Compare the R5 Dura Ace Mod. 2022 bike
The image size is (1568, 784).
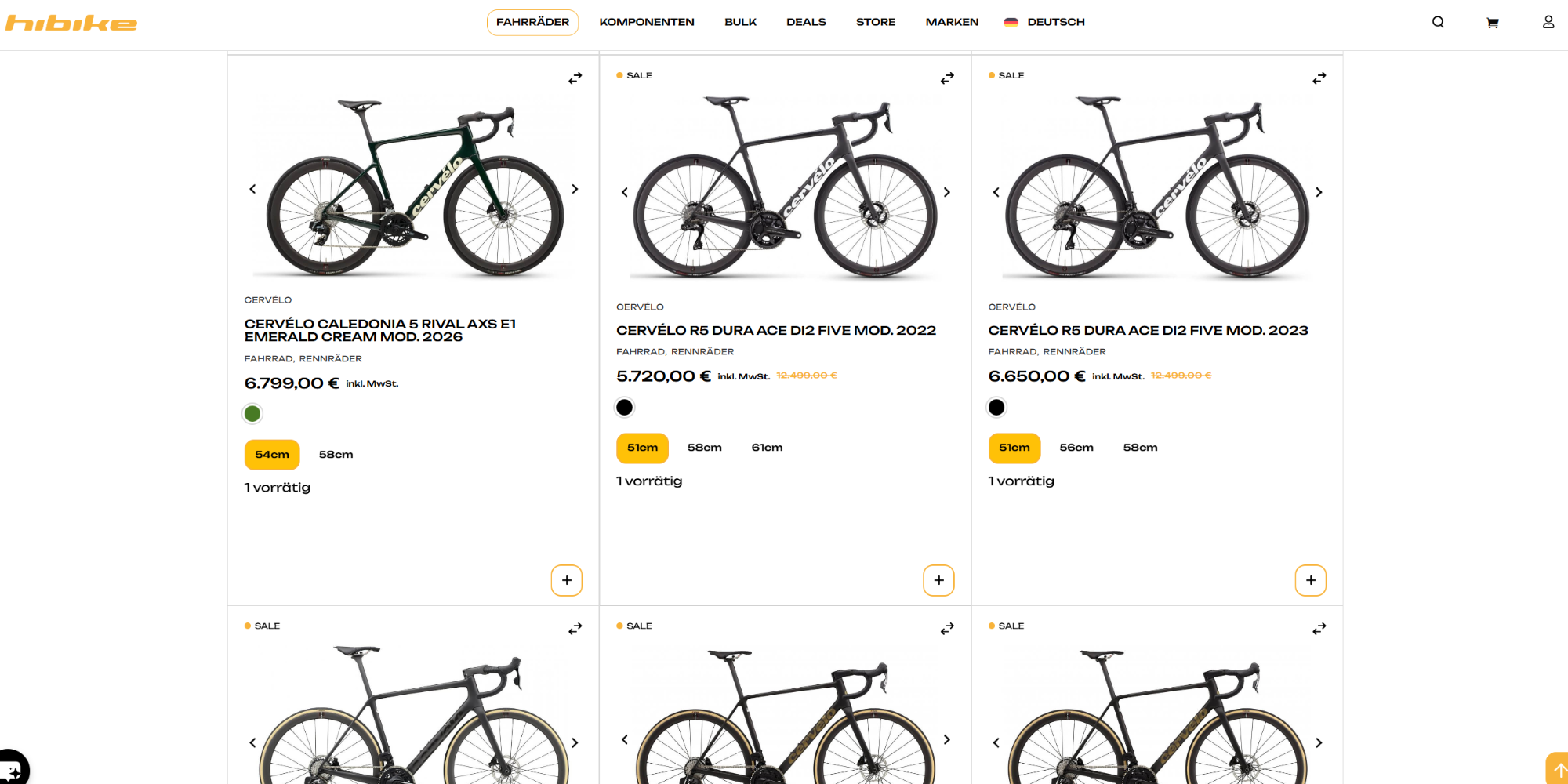pyautogui.click(x=947, y=78)
